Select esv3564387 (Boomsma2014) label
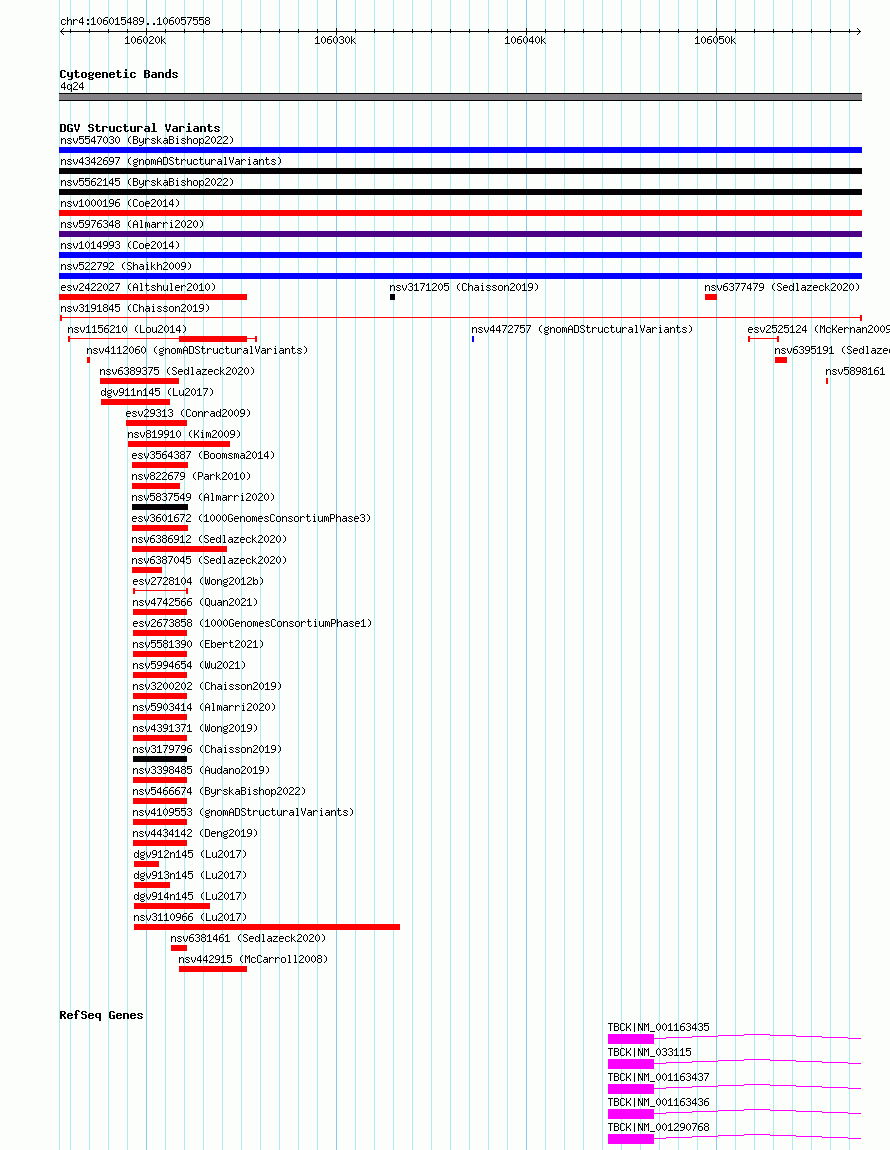890x1150 pixels. tap(203, 455)
